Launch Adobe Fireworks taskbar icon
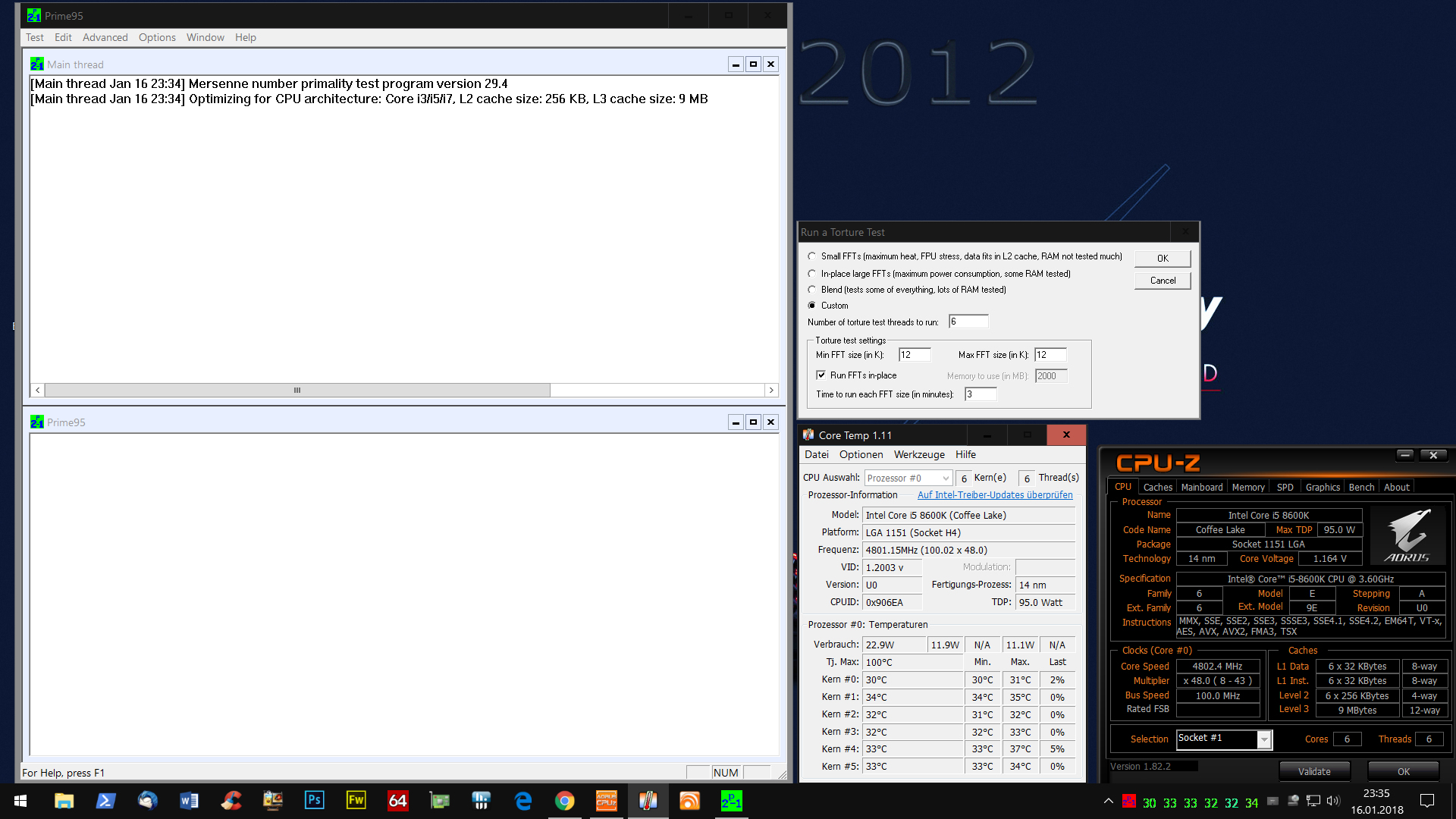 356,801
